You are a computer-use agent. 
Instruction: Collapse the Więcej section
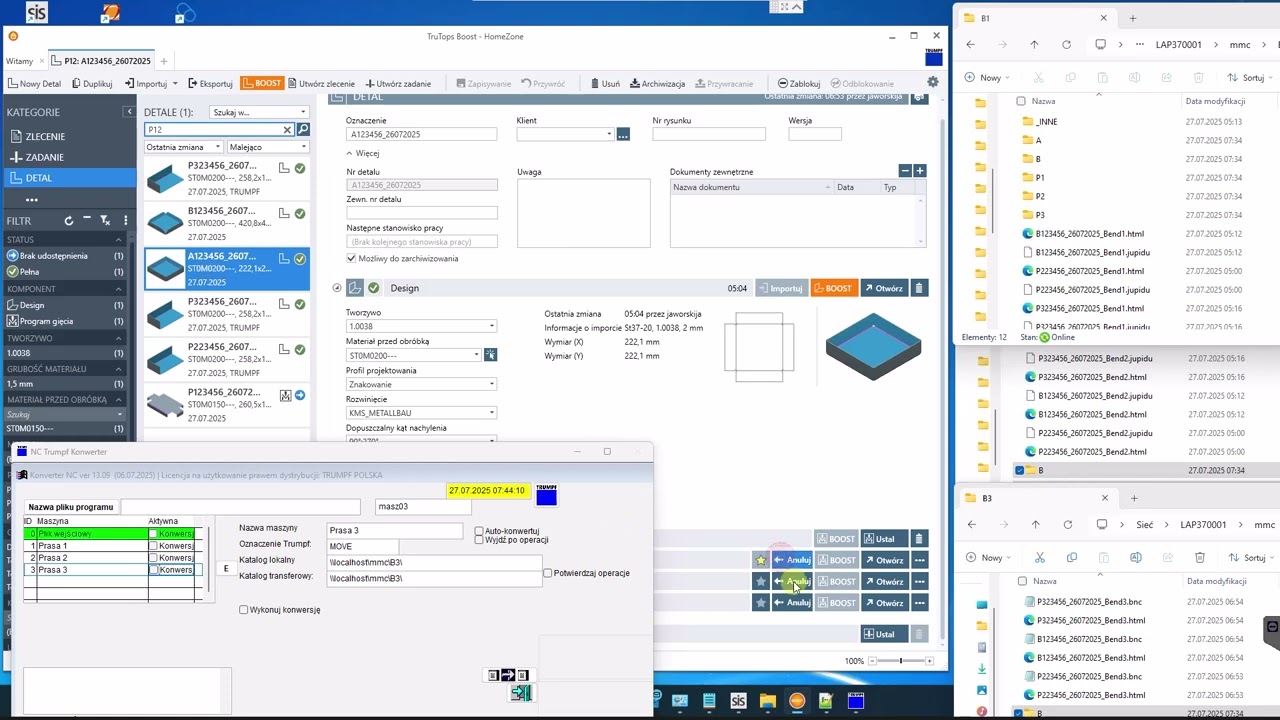[x=362, y=154]
